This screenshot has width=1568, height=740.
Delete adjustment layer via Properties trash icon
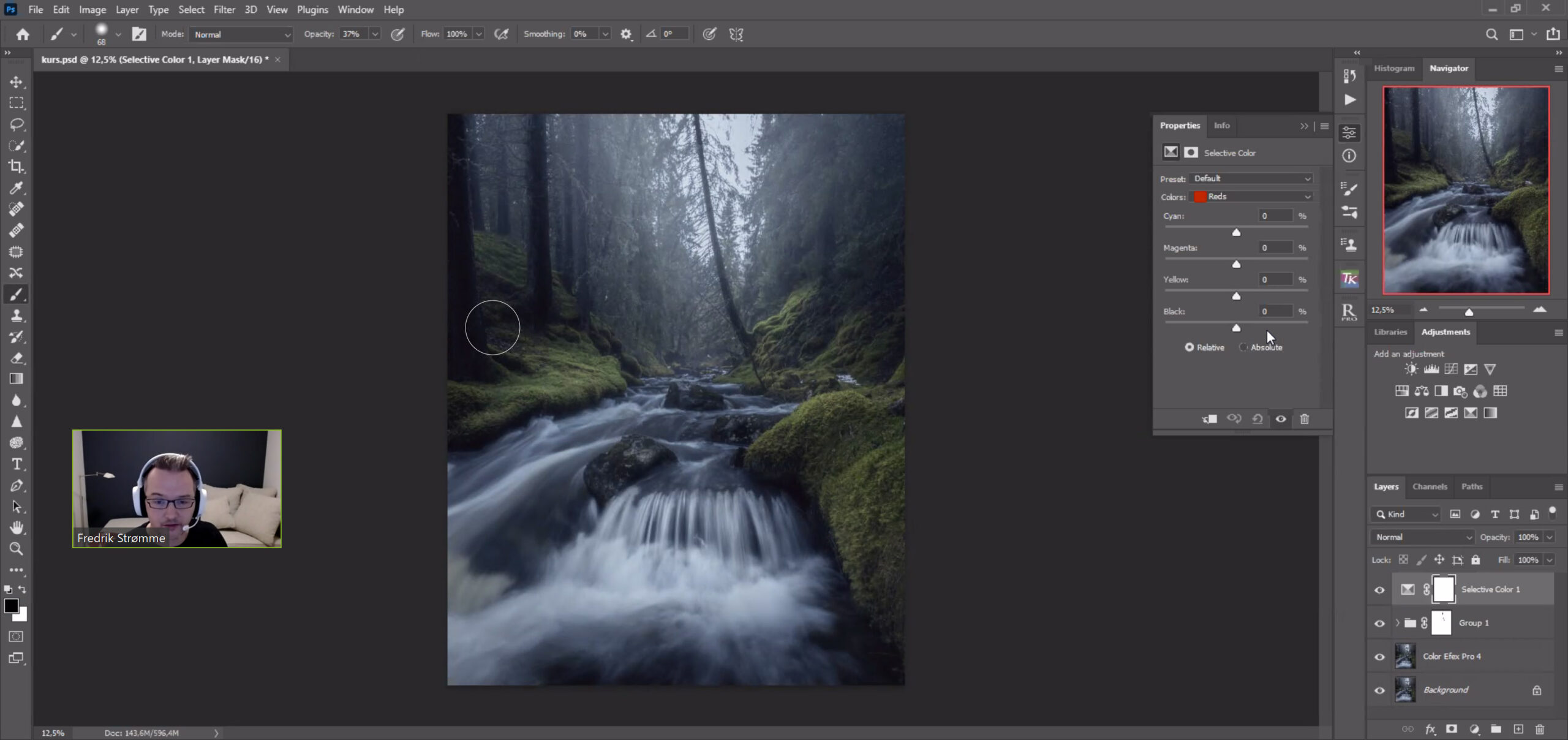point(1304,419)
